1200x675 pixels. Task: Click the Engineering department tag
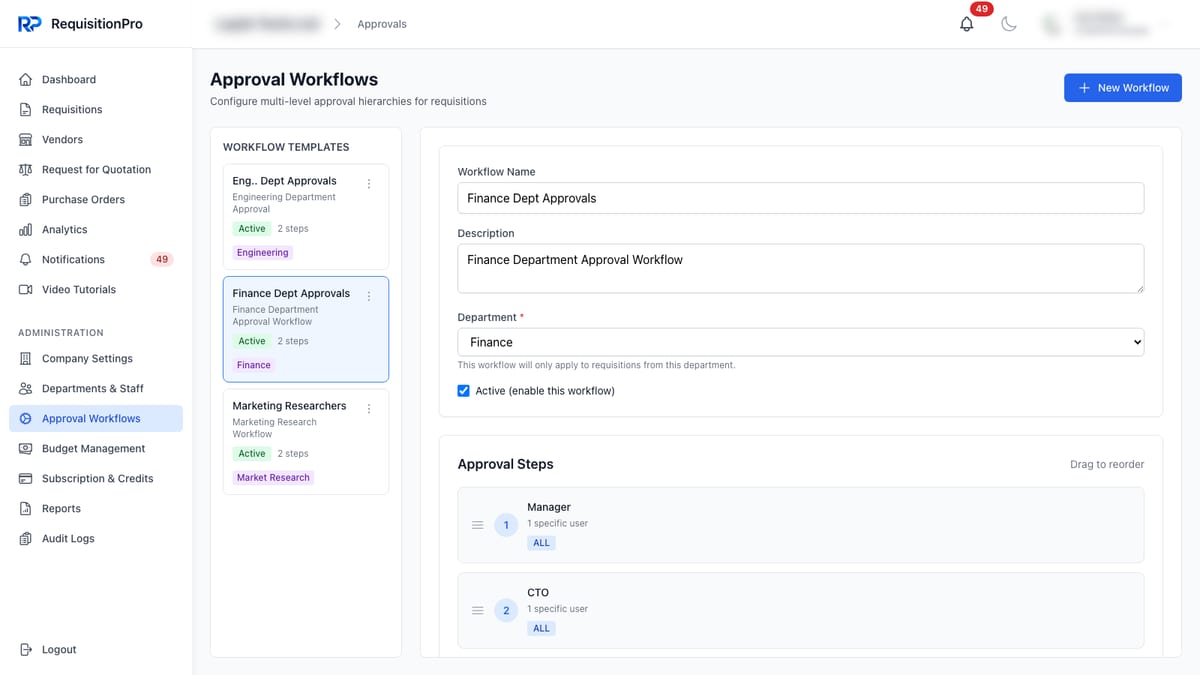click(x=262, y=253)
